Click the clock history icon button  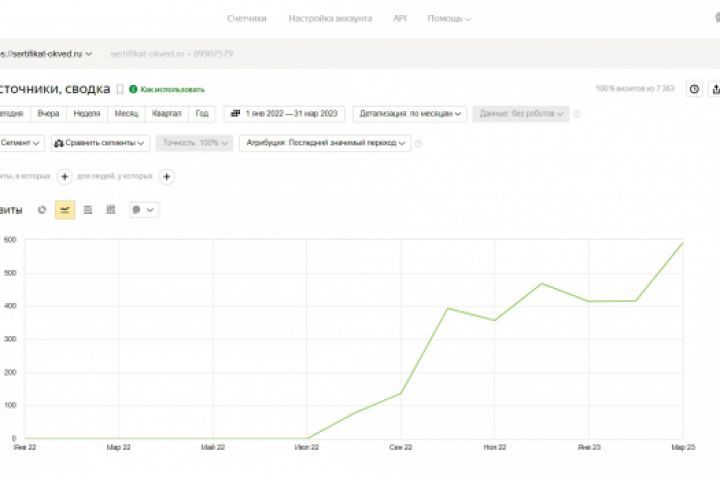pos(694,89)
